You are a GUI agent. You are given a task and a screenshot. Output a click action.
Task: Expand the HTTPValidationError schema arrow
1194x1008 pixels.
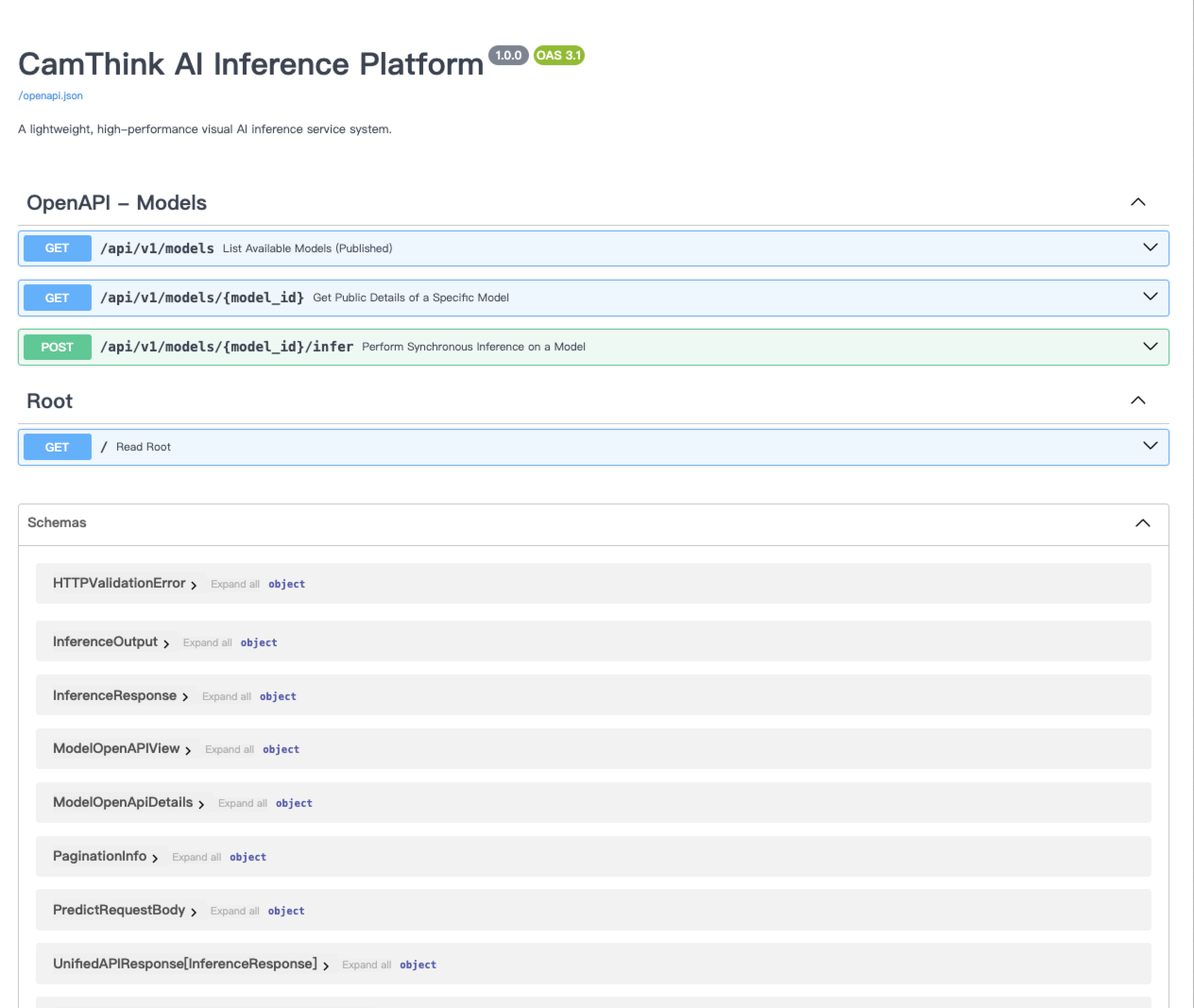click(194, 586)
